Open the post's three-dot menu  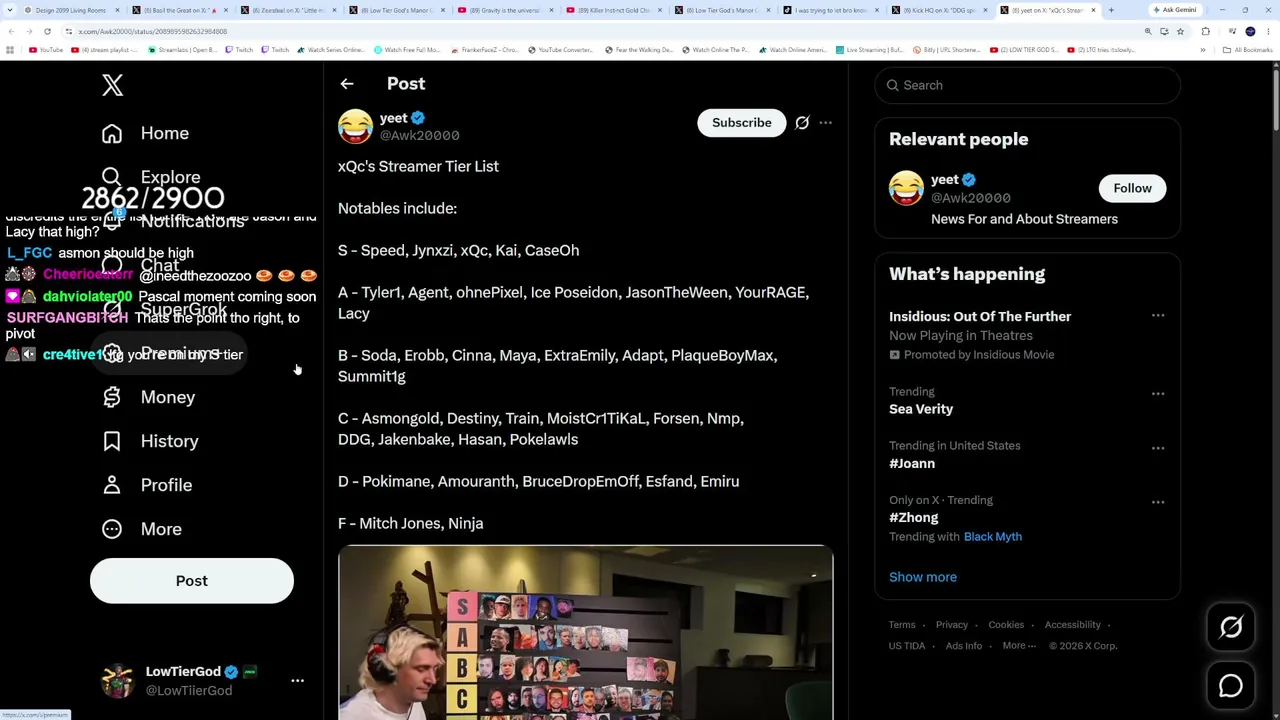tap(826, 123)
